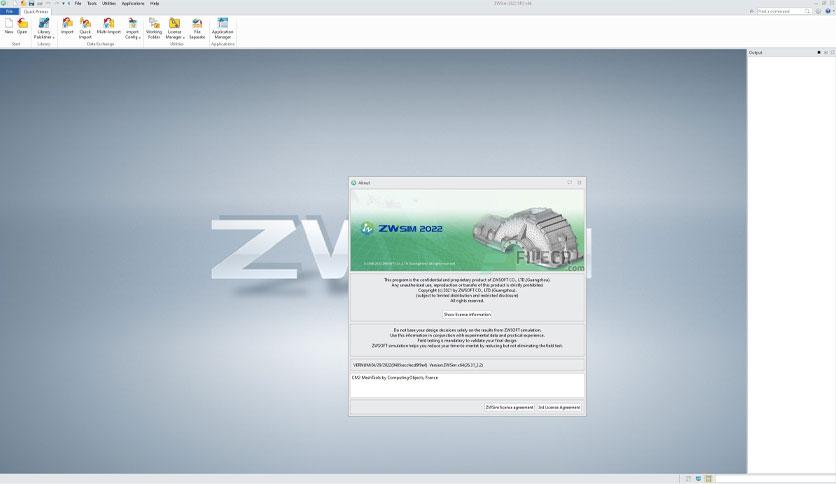Click the search icon in Find a command box
This screenshot has width=836, height=484.
click(x=807, y=11)
